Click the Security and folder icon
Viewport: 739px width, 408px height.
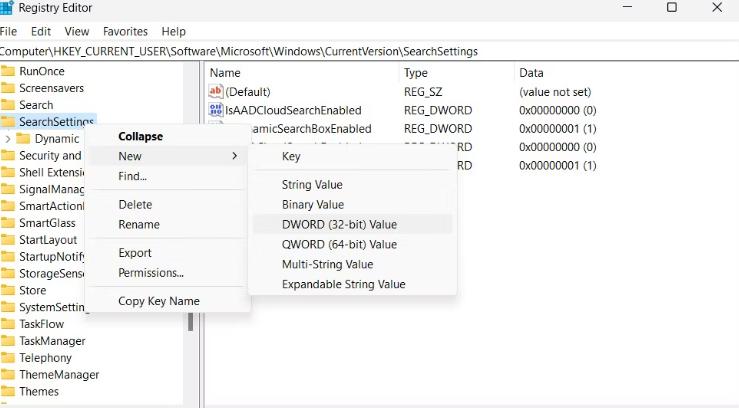pos(8,155)
